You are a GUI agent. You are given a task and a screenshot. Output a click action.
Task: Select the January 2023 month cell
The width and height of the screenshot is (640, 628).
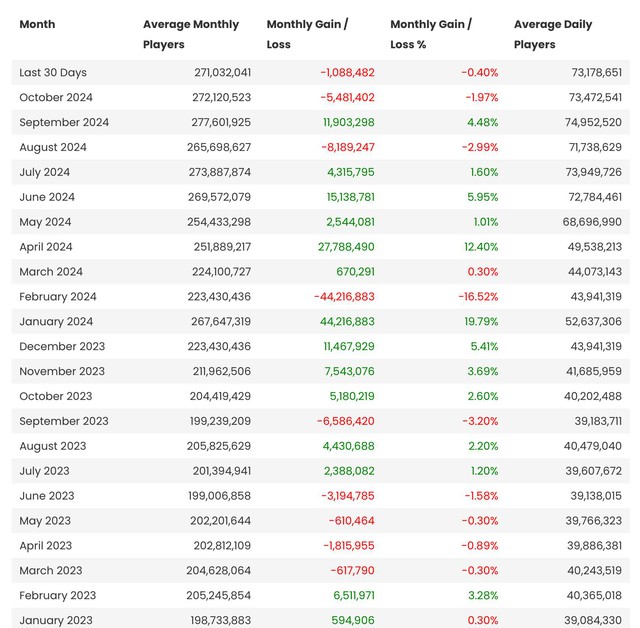(x=55, y=620)
